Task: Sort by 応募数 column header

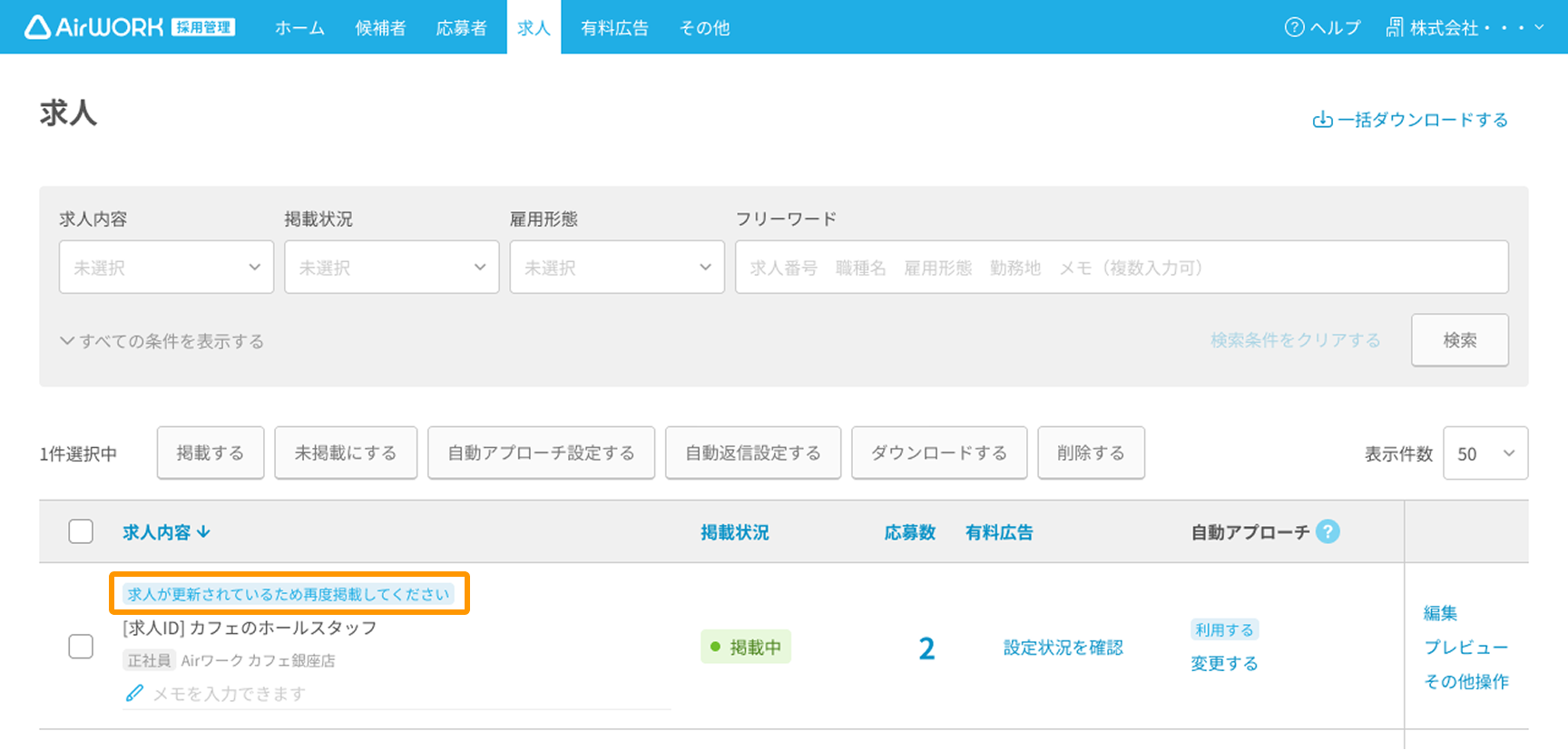Action: (x=910, y=532)
